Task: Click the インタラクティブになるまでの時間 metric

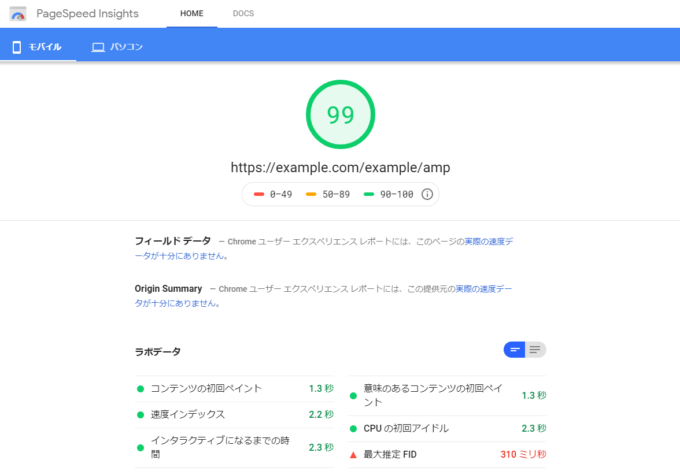Action: pyautogui.click(x=234, y=448)
